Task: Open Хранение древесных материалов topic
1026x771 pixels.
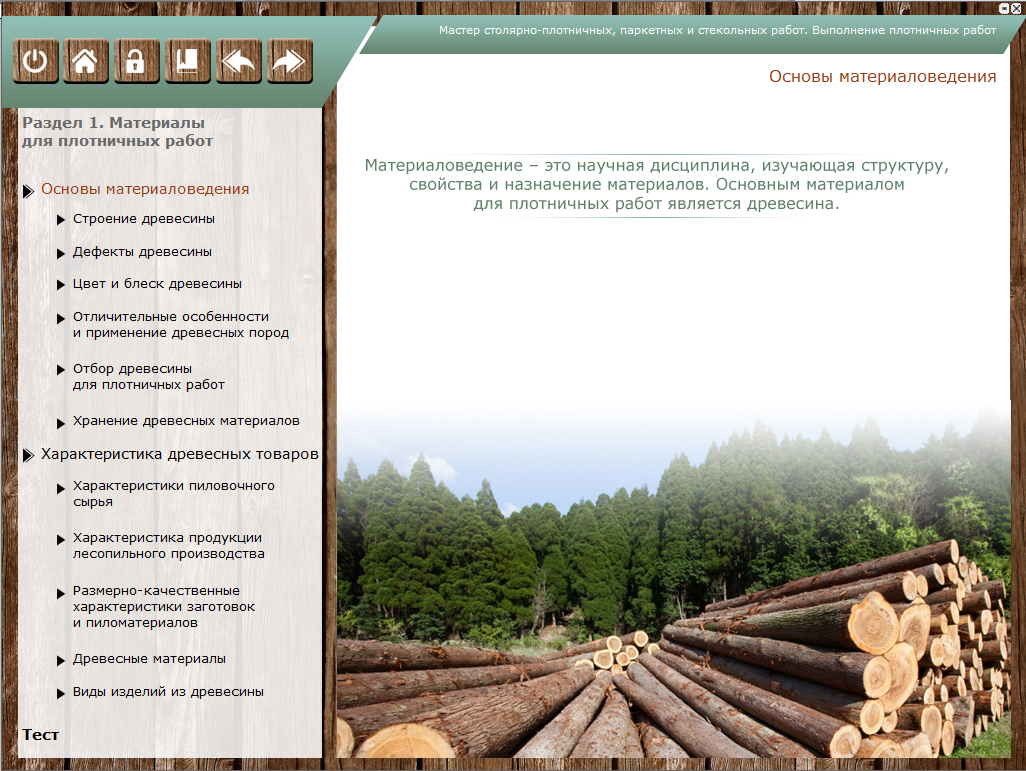Action: point(186,421)
